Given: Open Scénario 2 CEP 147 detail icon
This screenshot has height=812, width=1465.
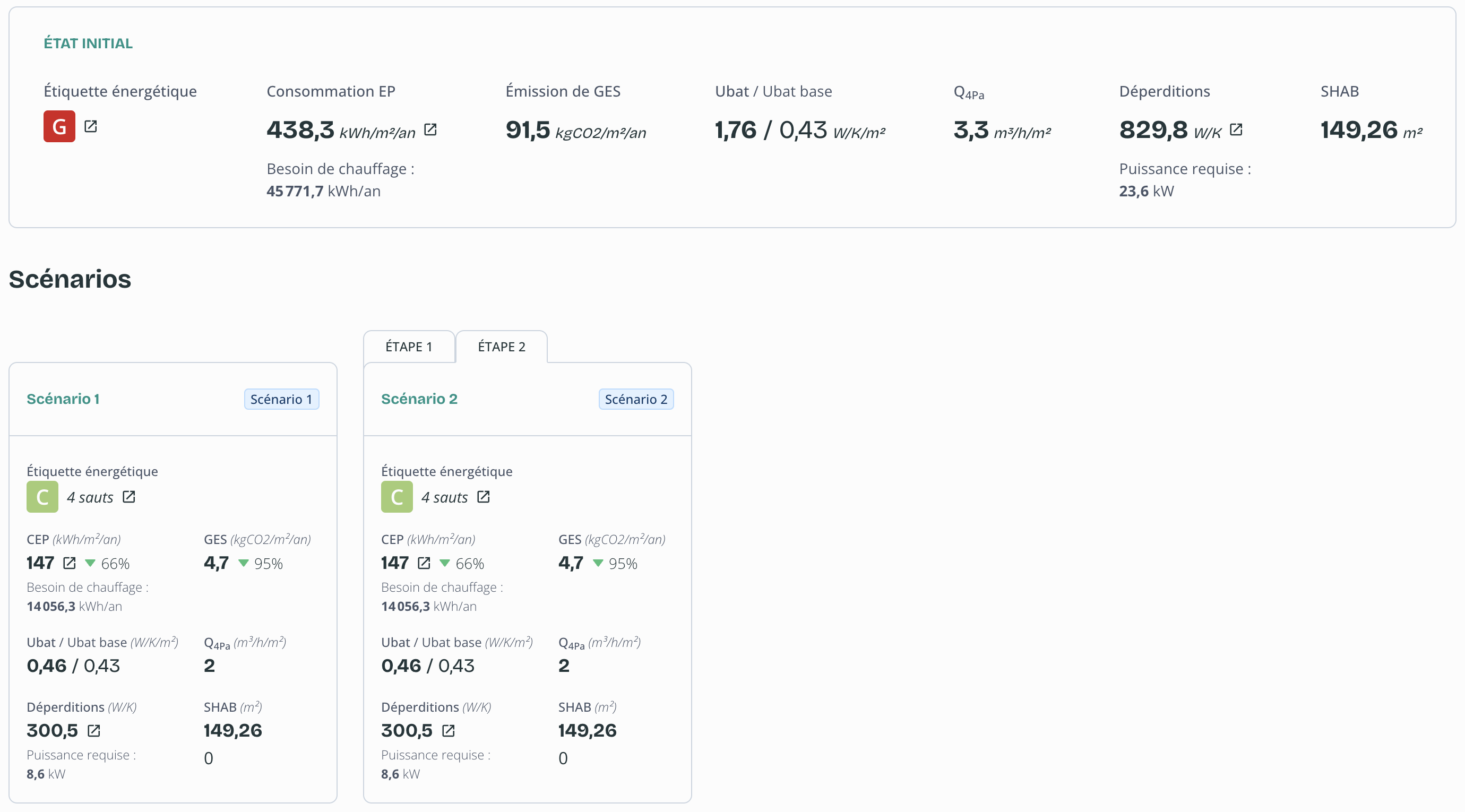Looking at the screenshot, I should click(424, 563).
